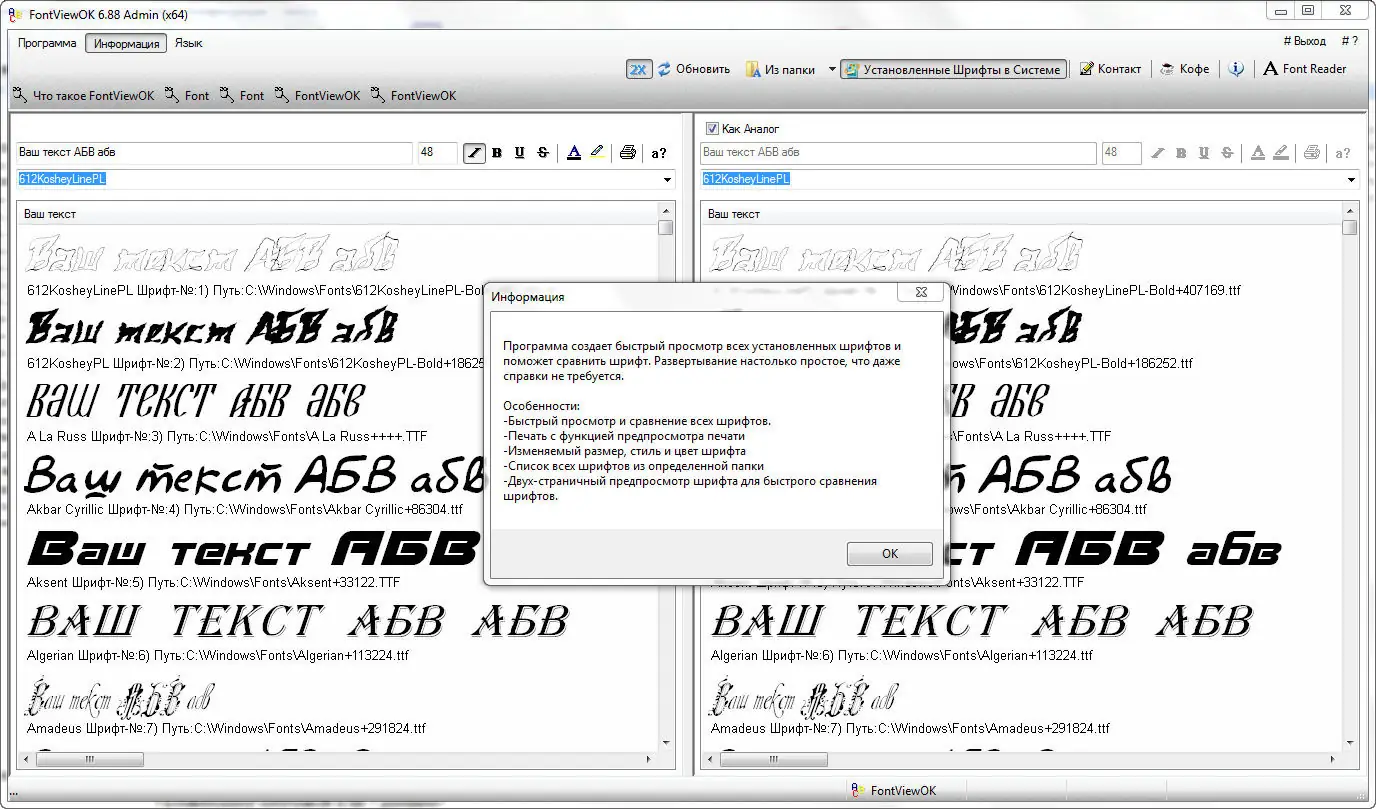Uncheck the Как Аналог checkbox
Image resolution: width=1376 pixels, height=809 pixels.
click(x=712, y=129)
